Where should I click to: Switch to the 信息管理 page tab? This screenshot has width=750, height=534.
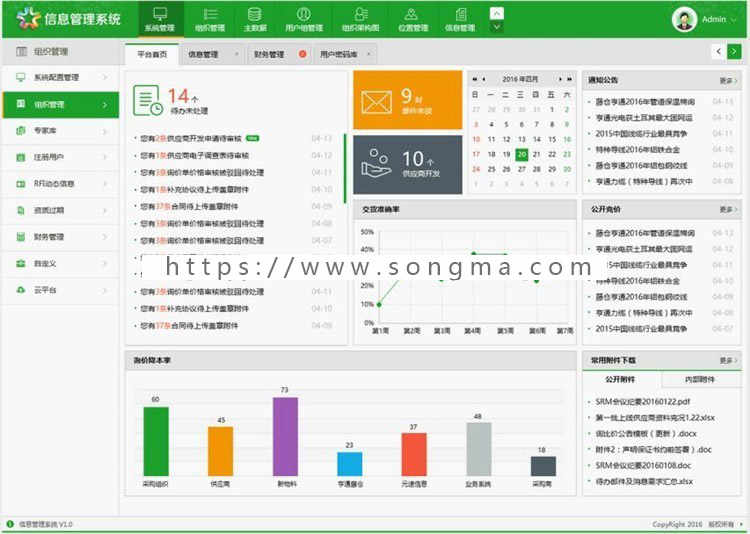[203, 55]
